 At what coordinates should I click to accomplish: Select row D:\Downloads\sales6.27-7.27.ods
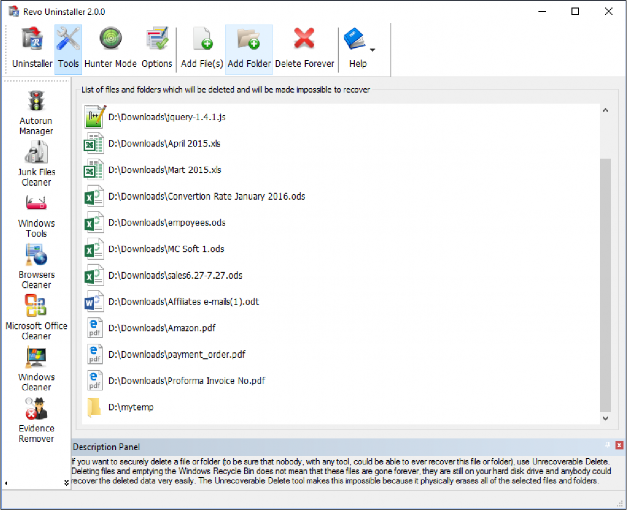pyautogui.click(x=341, y=276)
